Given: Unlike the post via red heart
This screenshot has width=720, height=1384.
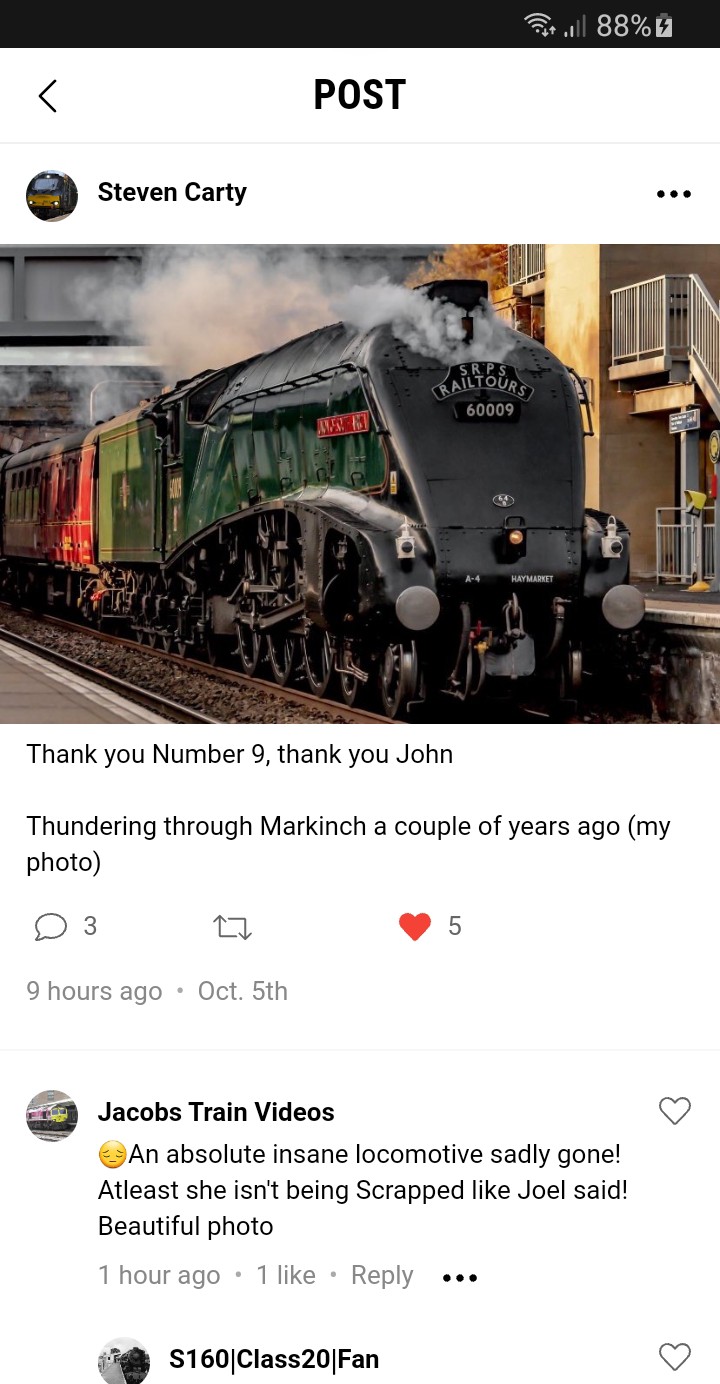Looking at the screenshot, I should click(x=414, y=927).
